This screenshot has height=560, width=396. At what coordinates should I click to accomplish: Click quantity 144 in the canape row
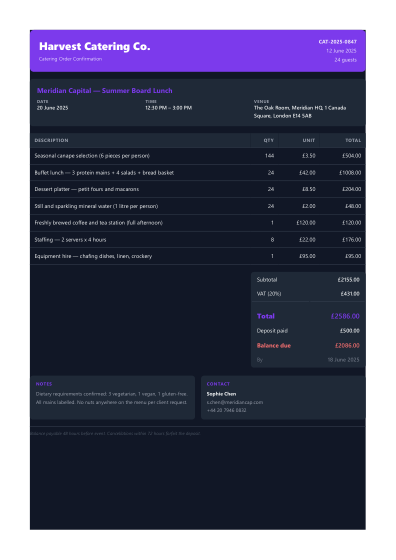(270, 156)
